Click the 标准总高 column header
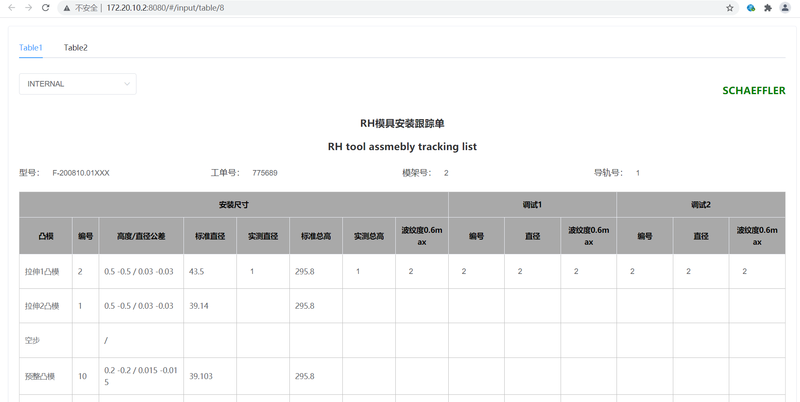Image resolution: width=800 pixels, height=402 pixels. coord(316,236)
